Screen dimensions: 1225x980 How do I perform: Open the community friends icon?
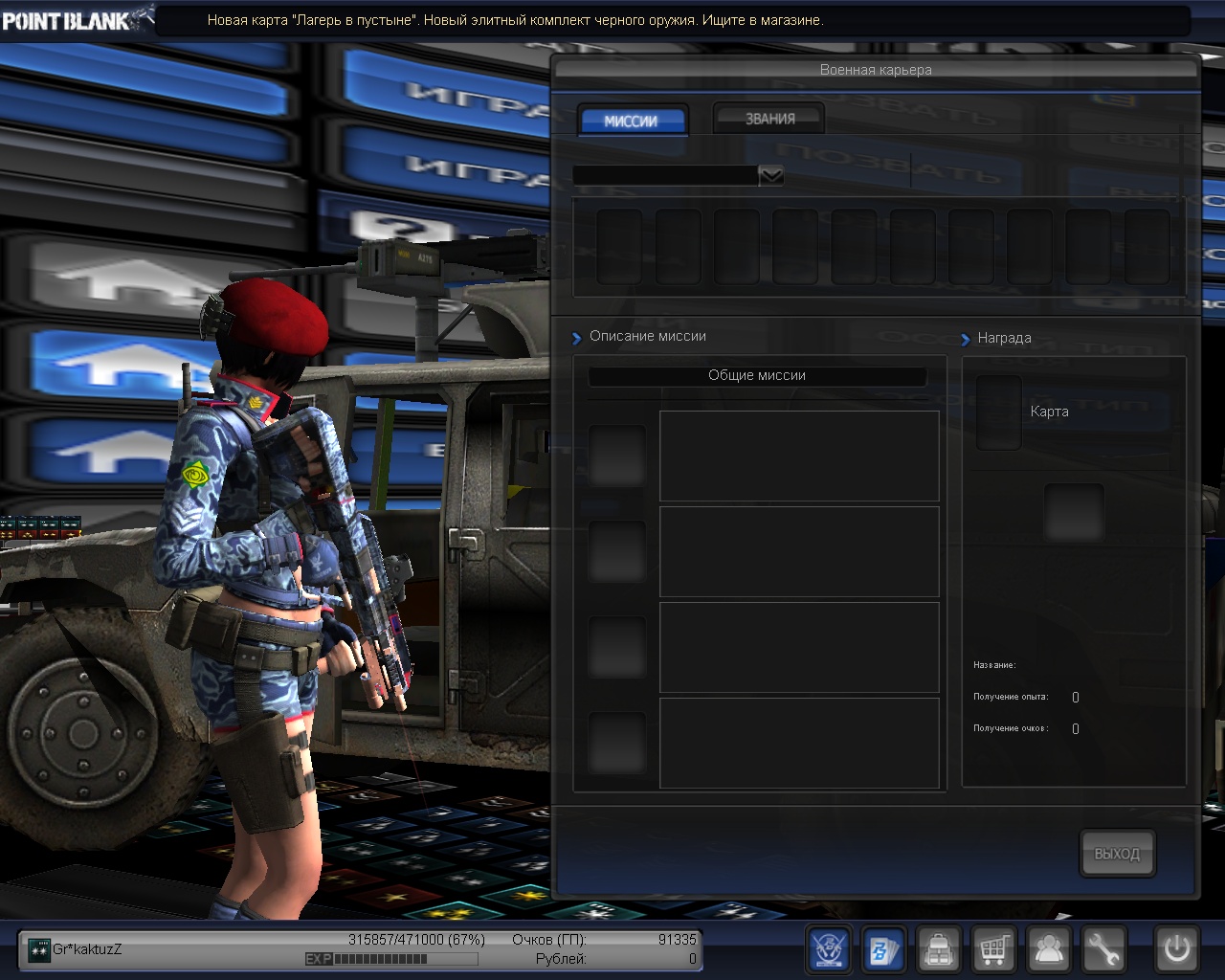(1049, 949)
